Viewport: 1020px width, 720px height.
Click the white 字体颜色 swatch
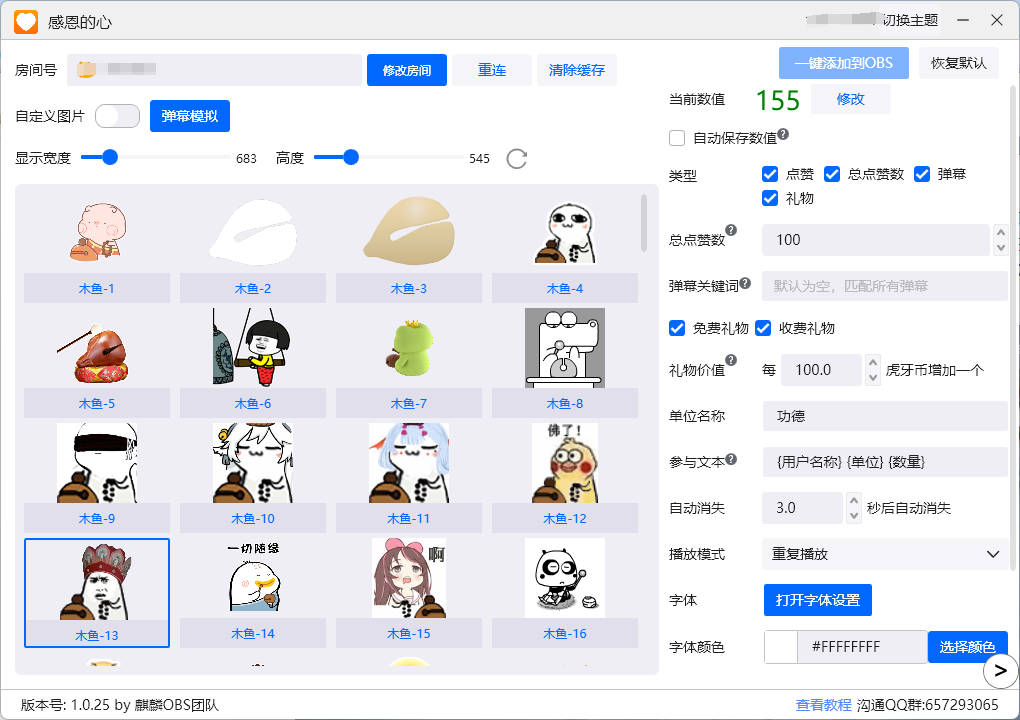point(781,647)
